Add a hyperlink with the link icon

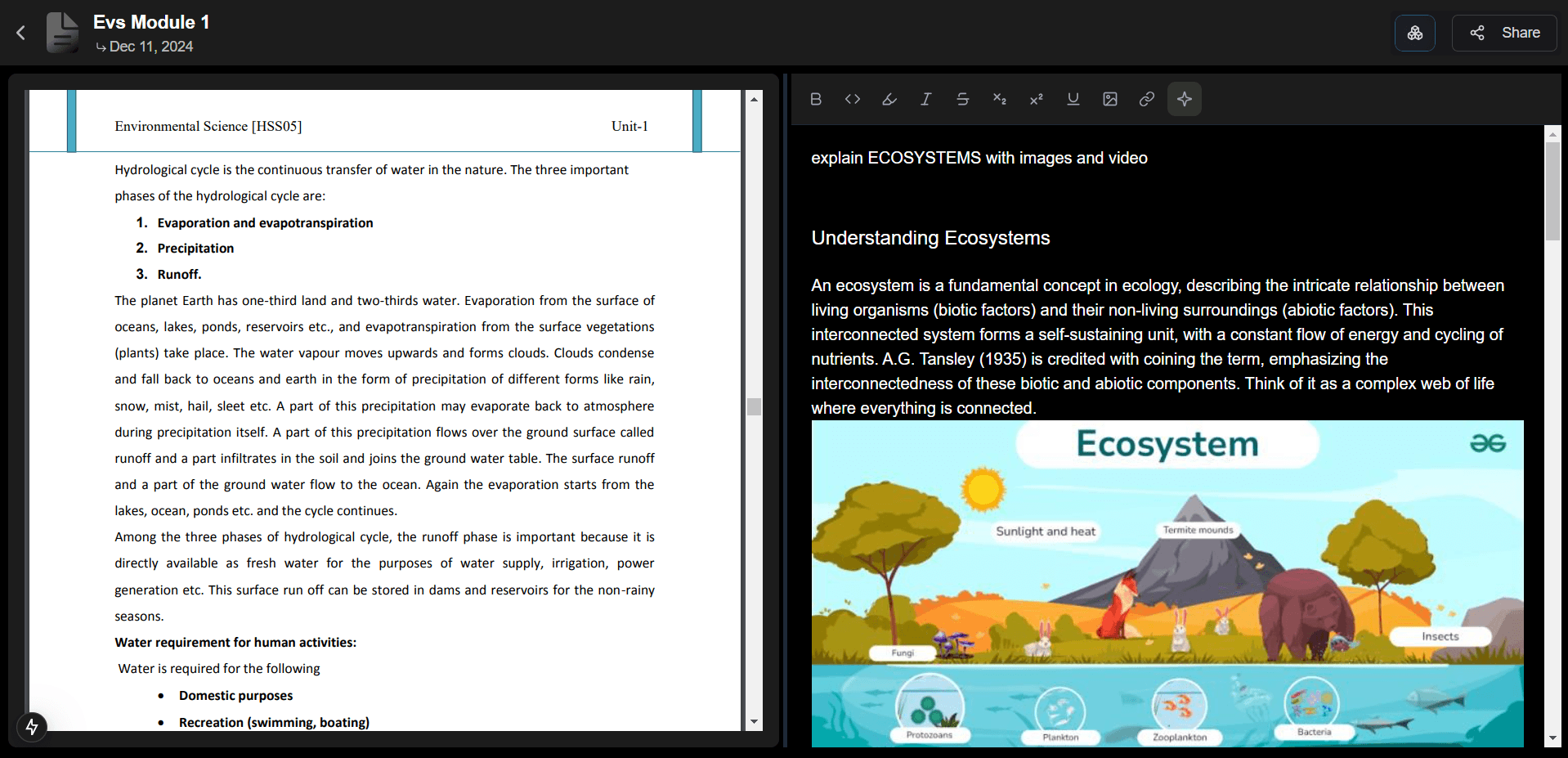[1146, 99]
